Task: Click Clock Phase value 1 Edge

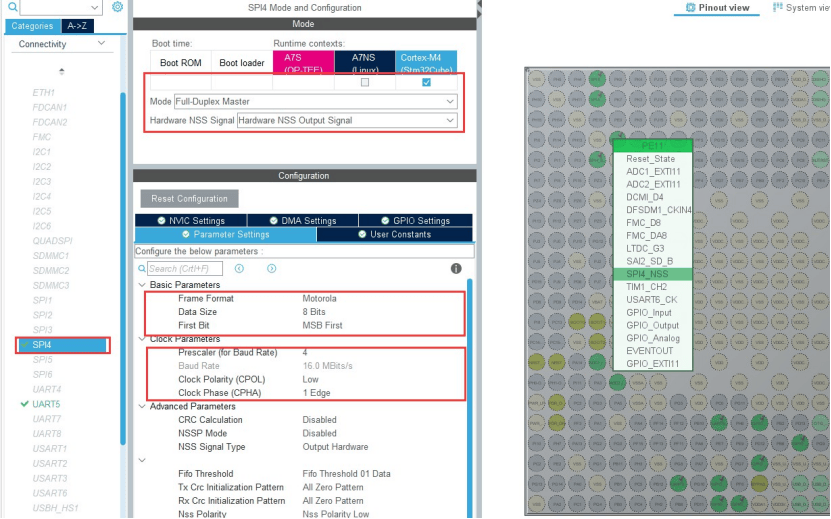Action: [x=316, y=393]
